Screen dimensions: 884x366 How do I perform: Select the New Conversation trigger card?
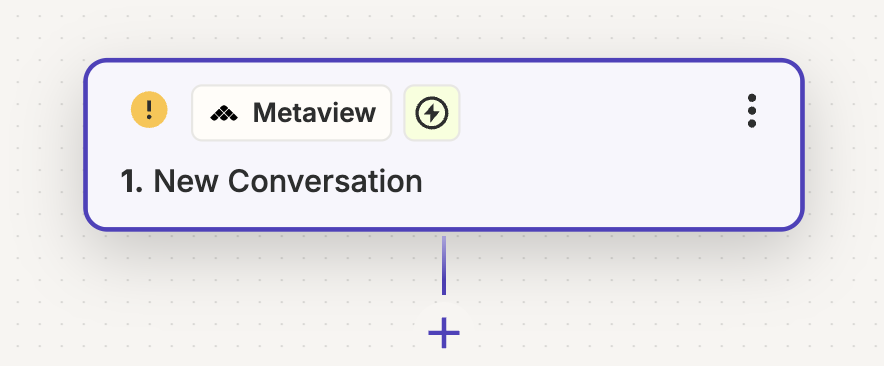444,145
